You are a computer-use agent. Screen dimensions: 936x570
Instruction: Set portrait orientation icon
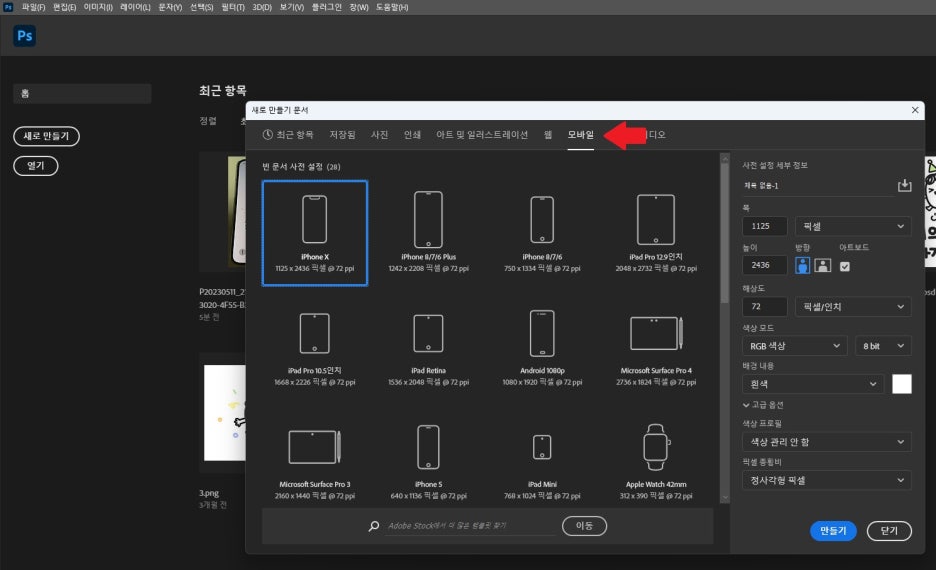point(803,265)
